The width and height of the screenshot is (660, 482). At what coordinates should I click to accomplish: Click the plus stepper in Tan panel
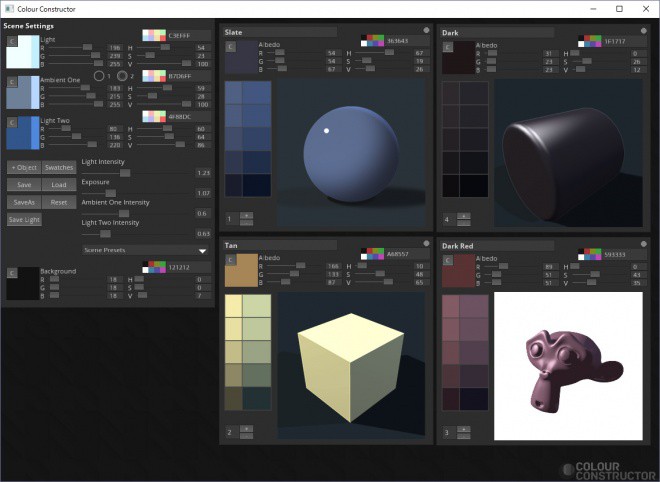coord(246,429)
